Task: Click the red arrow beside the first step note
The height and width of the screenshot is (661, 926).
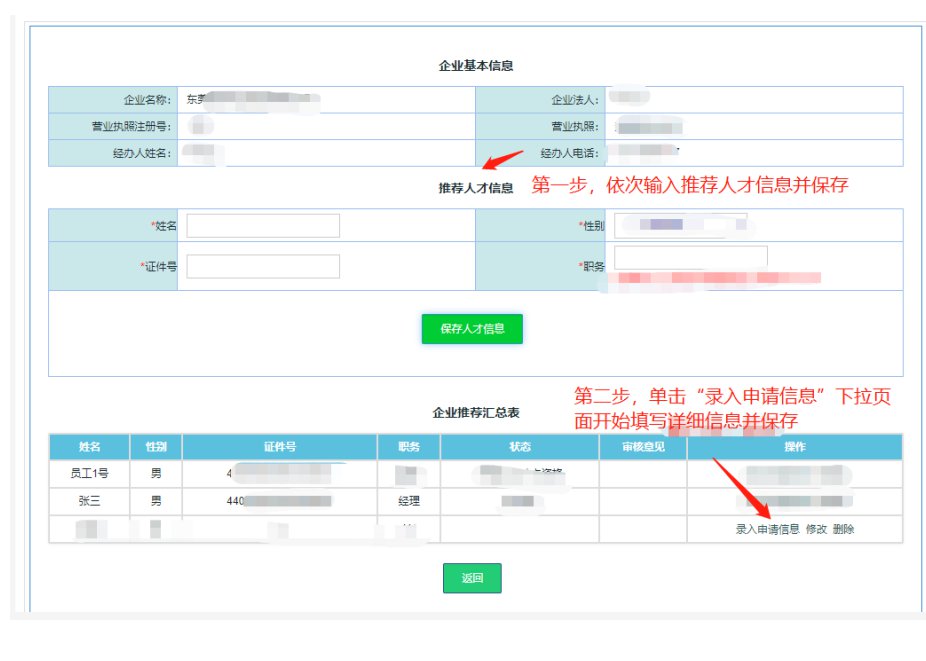Action: point(503,160)
